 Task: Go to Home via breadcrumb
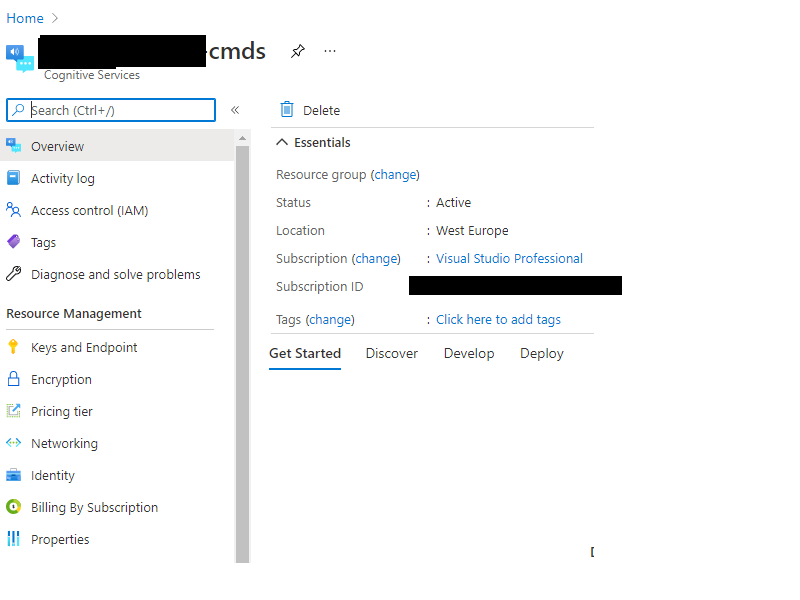point(24,18)
